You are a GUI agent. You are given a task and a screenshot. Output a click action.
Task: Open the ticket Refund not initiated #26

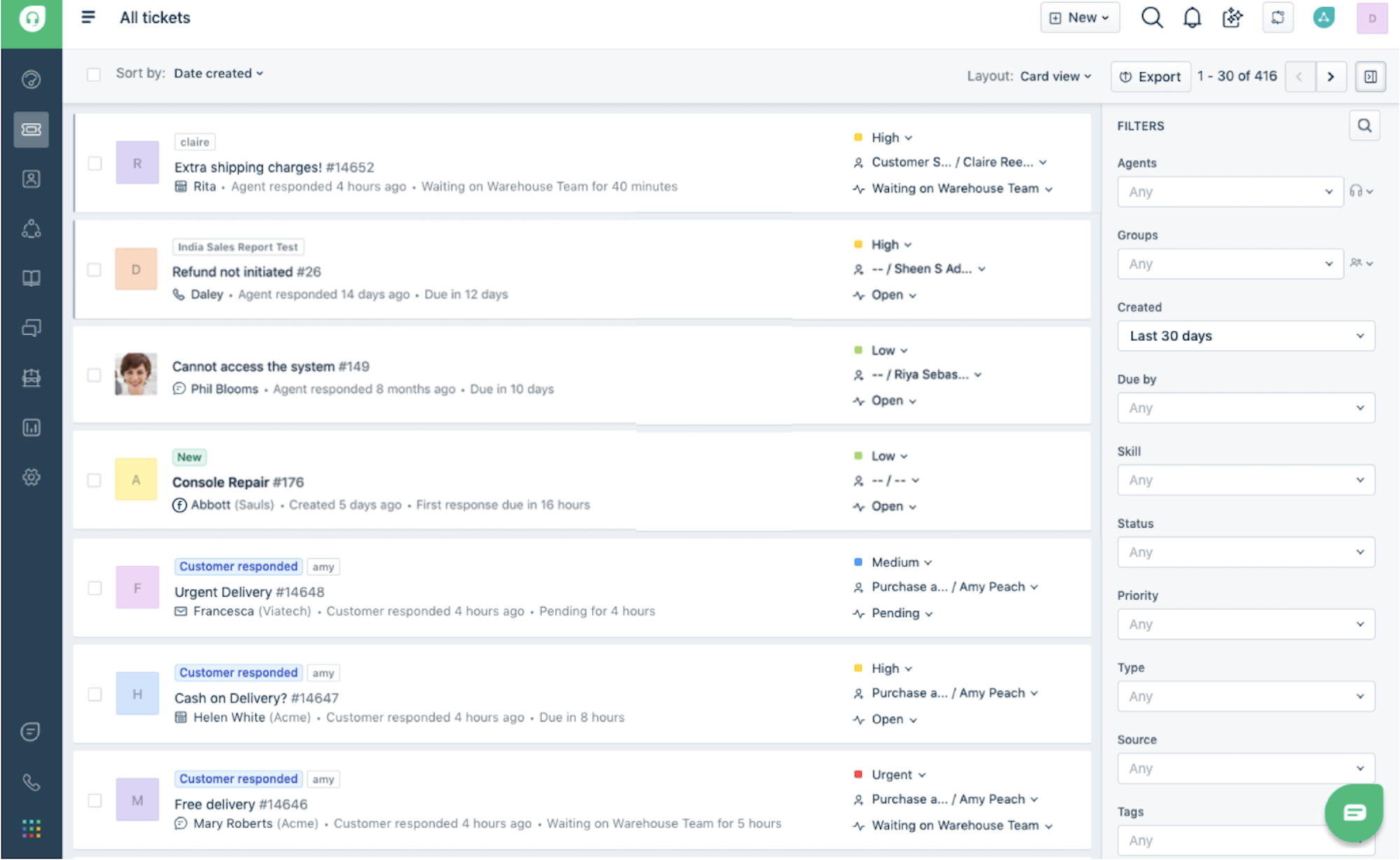(x=246, y=272)
